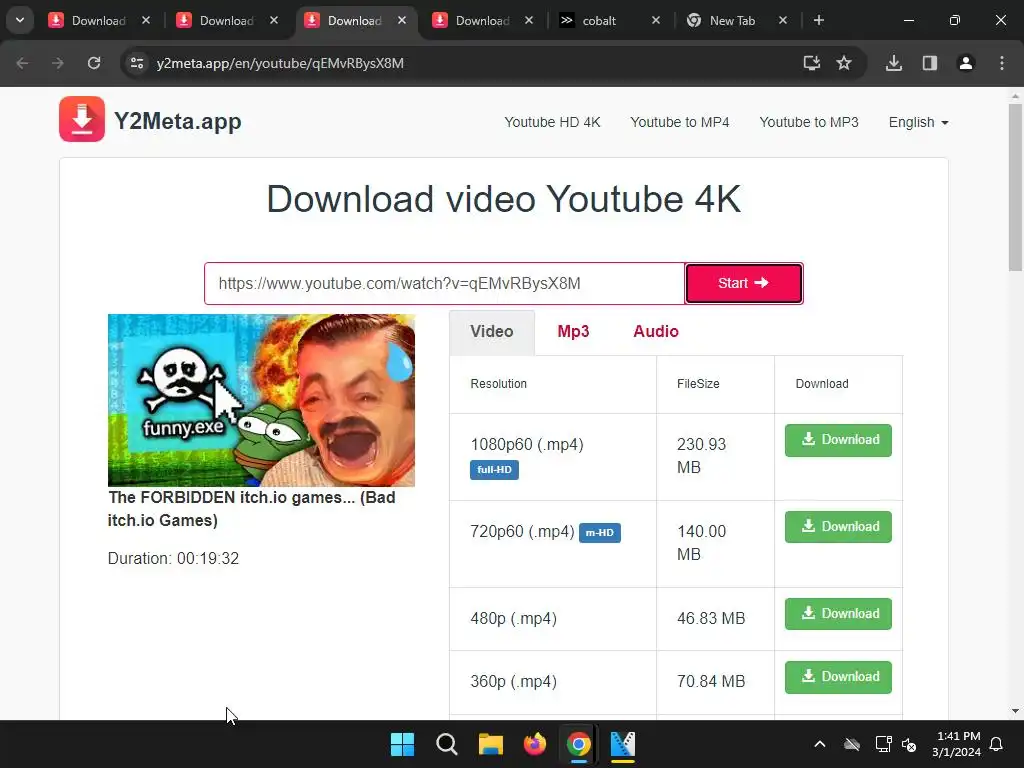The image size is (1024, 768).
Task: Open taskbar Search icon
Action: coord(447,744)
